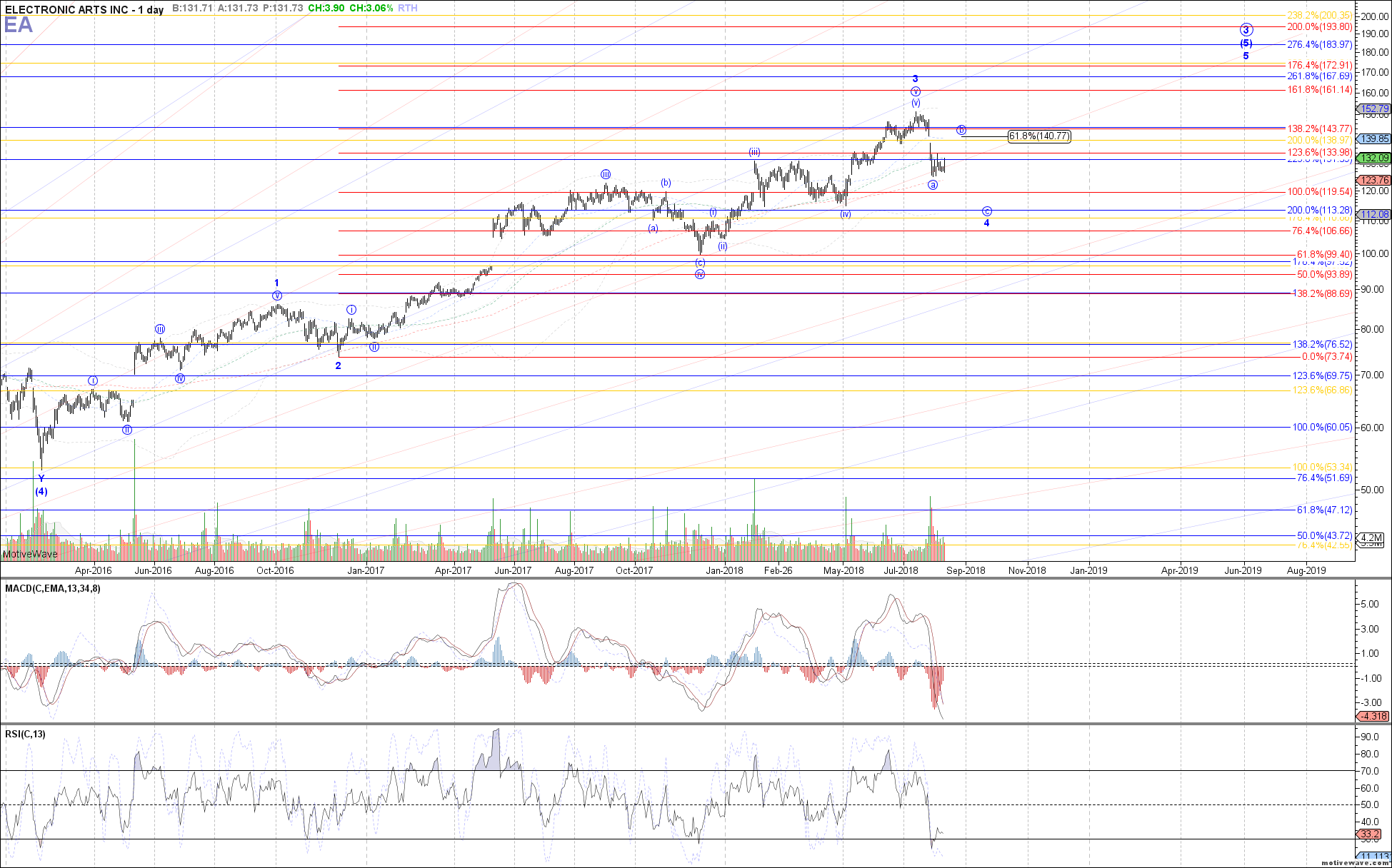Click the 152.79 price axis tag
Image resolution: width=1392 pixels, height=868 pixels.
(x=1373, y=109)
